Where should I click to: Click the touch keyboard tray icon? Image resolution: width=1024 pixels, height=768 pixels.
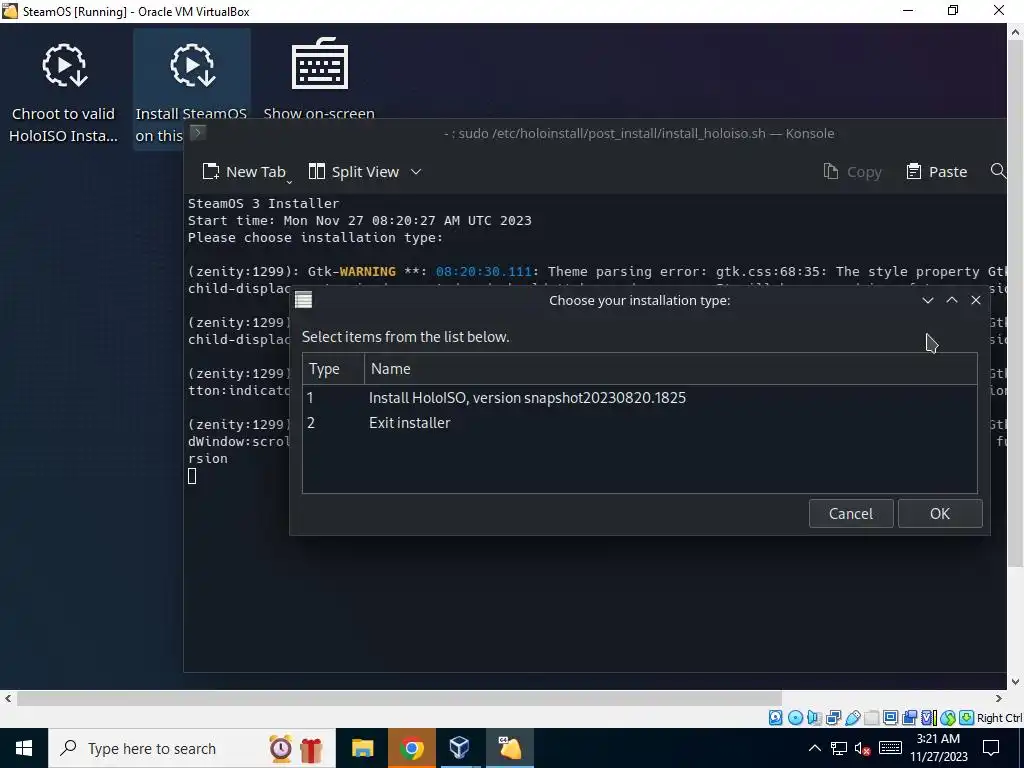(x=891, y=748)
